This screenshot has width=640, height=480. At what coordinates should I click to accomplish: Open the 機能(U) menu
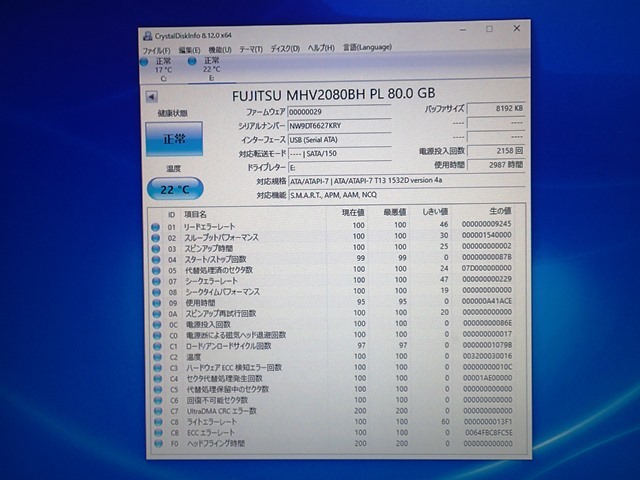[x=220, y=49]
